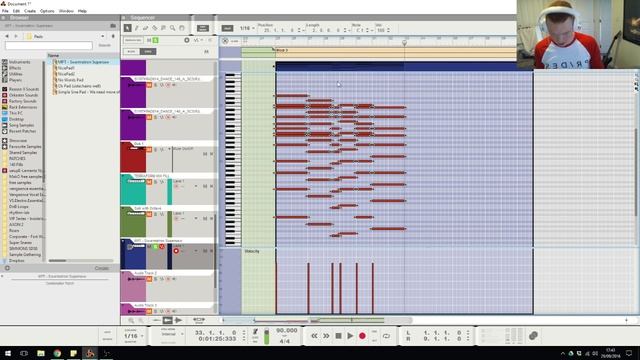640x360 pixels.
Task: Open the Help menu
Action: click(82, 11)
